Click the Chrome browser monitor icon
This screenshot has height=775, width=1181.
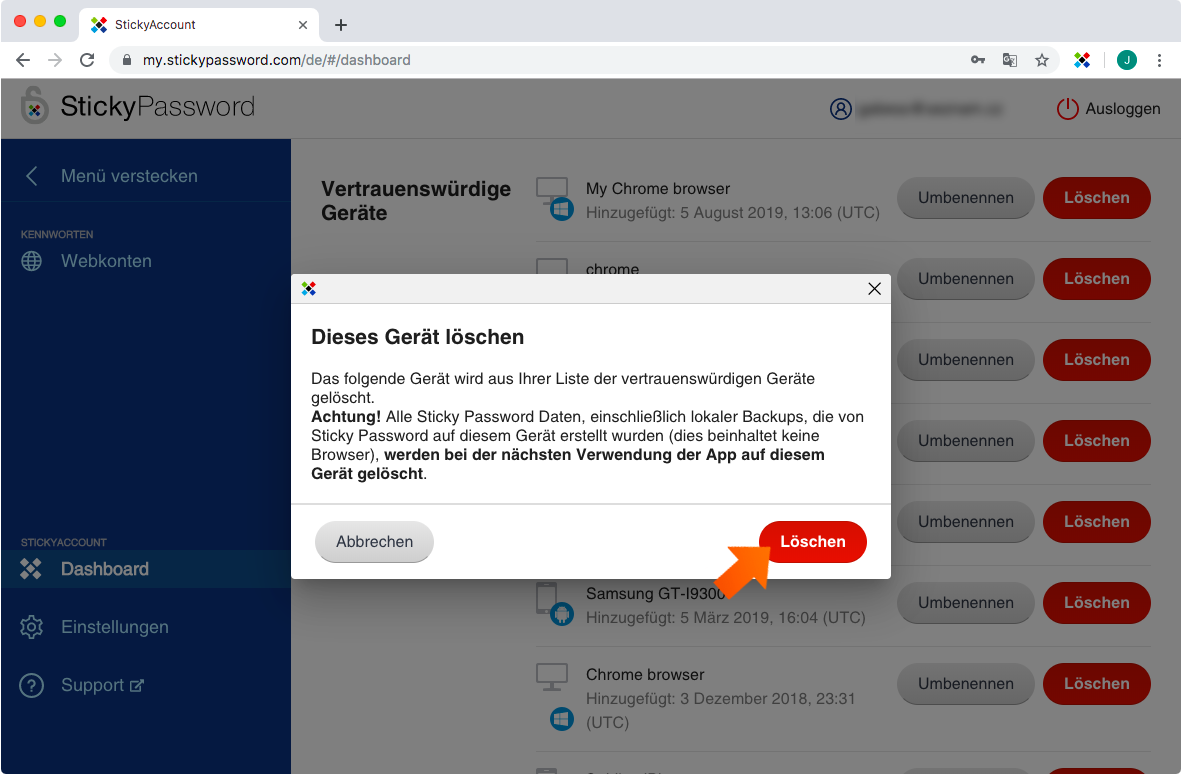(552, 677)
